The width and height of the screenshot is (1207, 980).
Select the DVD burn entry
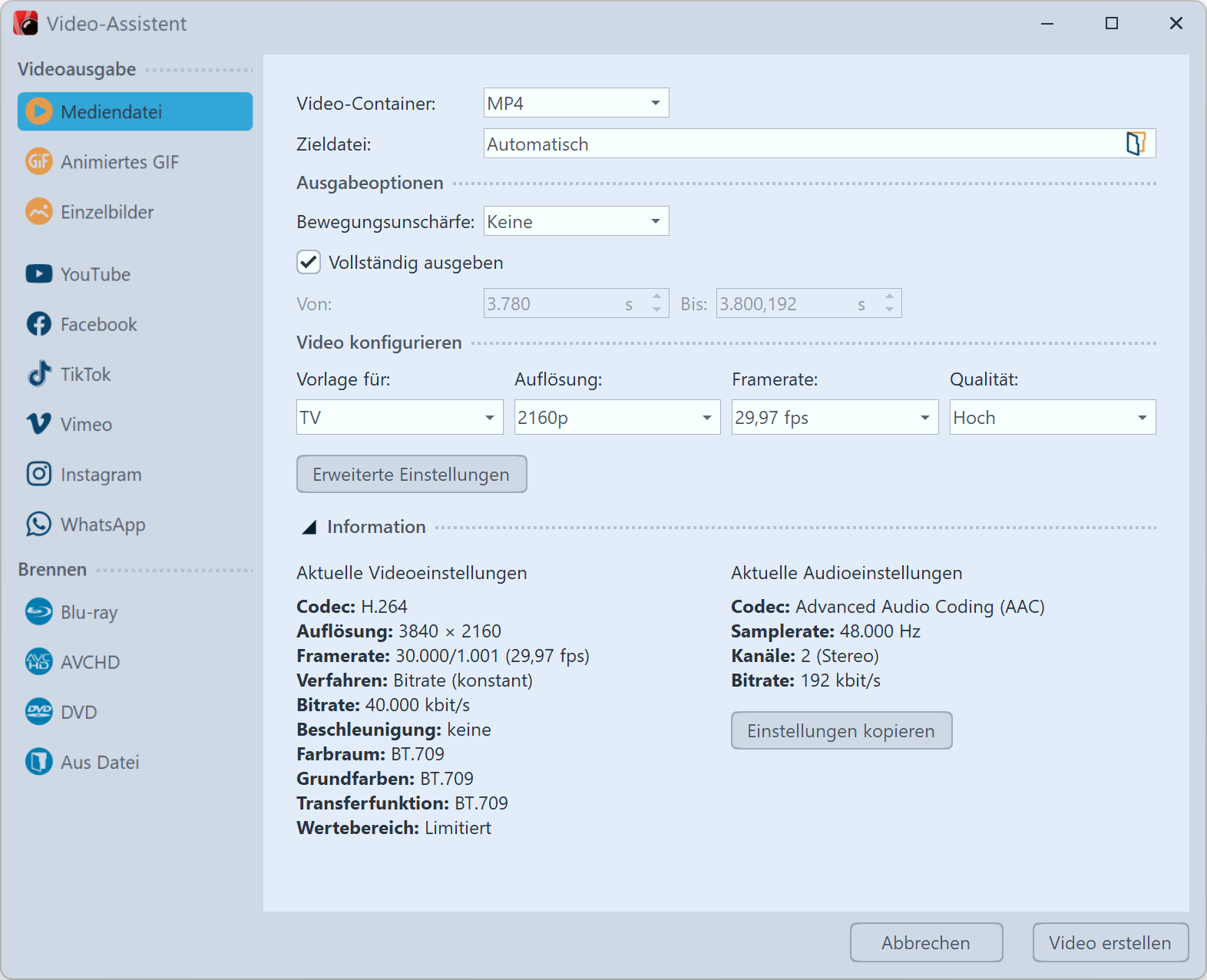click(x=78, y=712)
